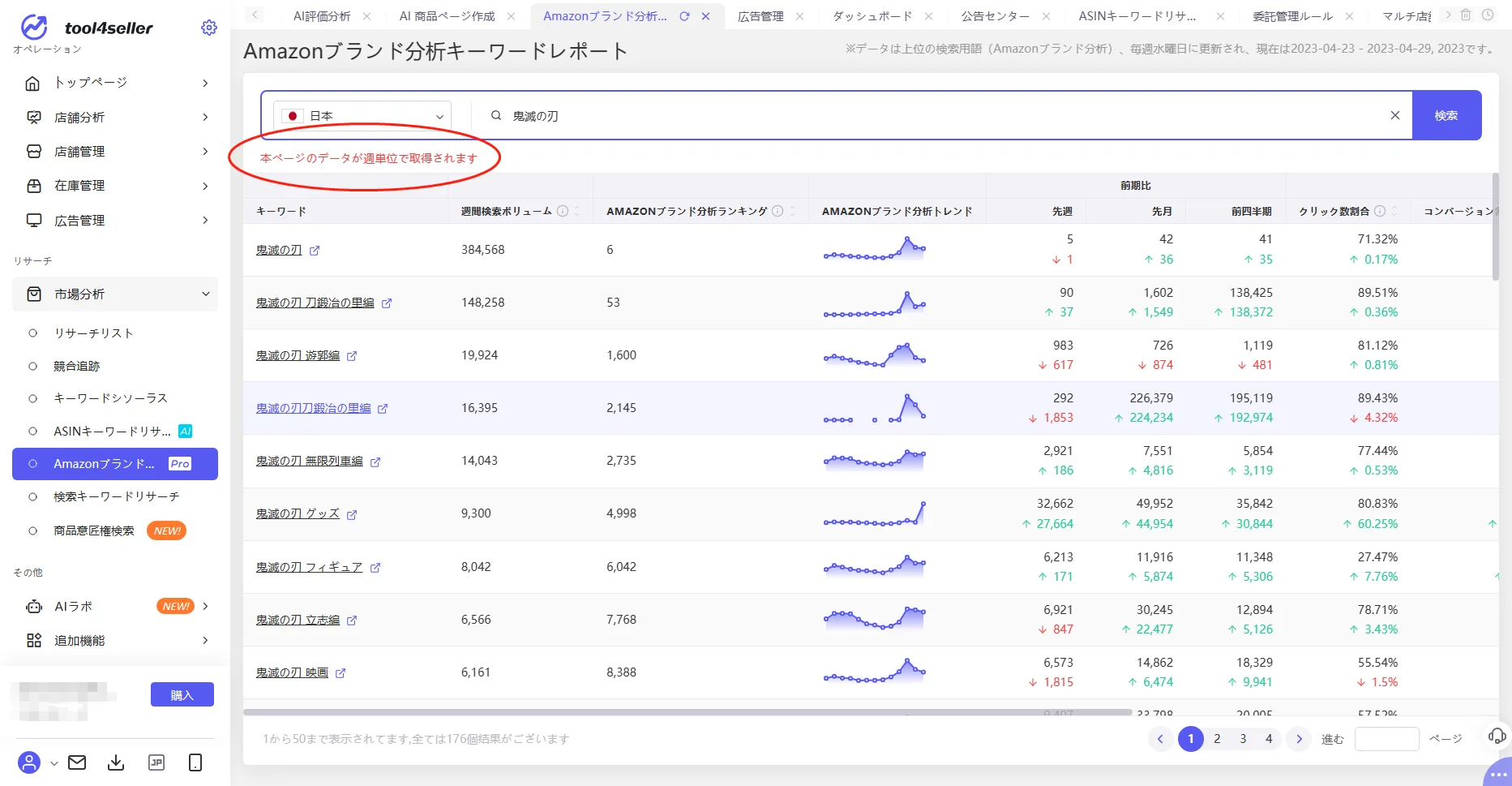This screenshot has height=786, width=1512.
Task: Click the vertical table scrollbar
Action: [x=1495, y=226]
